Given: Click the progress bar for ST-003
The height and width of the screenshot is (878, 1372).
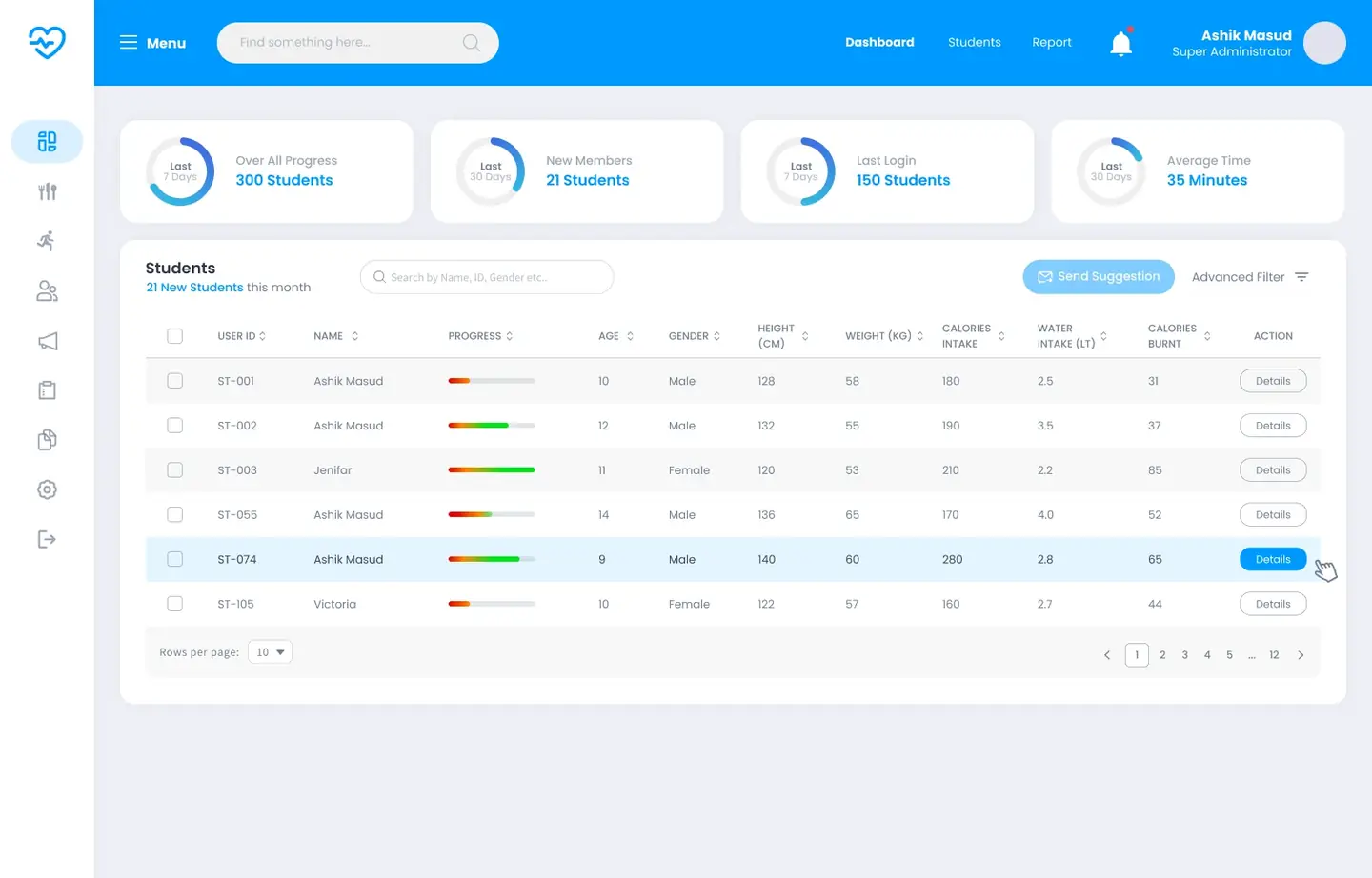Looking at the screenshot, I should coord(492,470).
